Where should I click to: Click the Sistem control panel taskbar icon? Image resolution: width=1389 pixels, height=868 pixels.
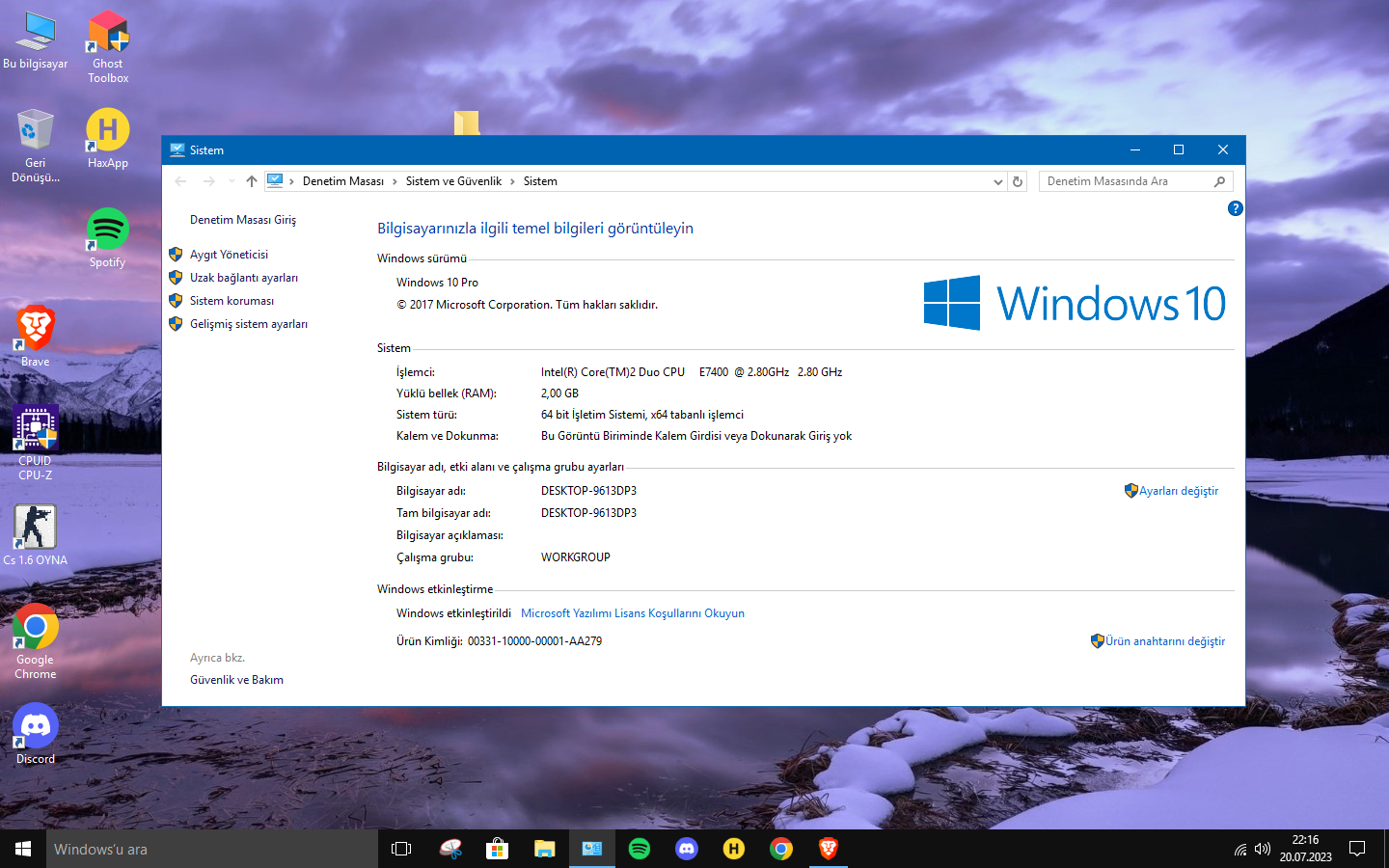[x=592, y=849]
